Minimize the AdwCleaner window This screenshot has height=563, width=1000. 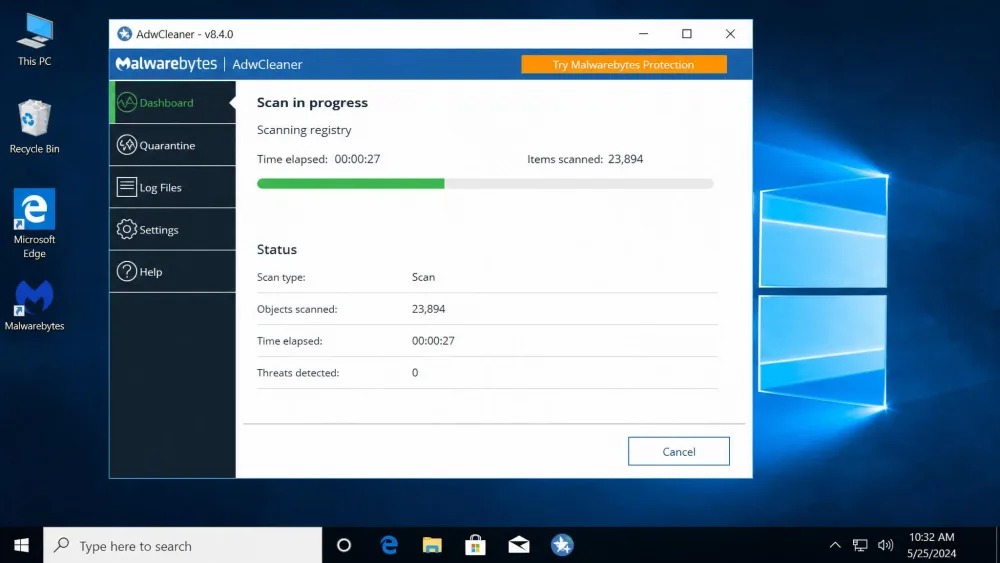pos(643,34)
